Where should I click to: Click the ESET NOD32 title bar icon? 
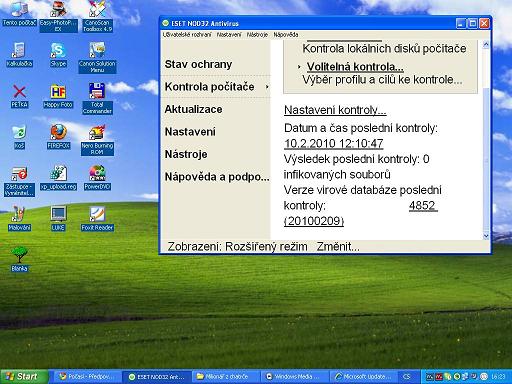pos(165,23)
